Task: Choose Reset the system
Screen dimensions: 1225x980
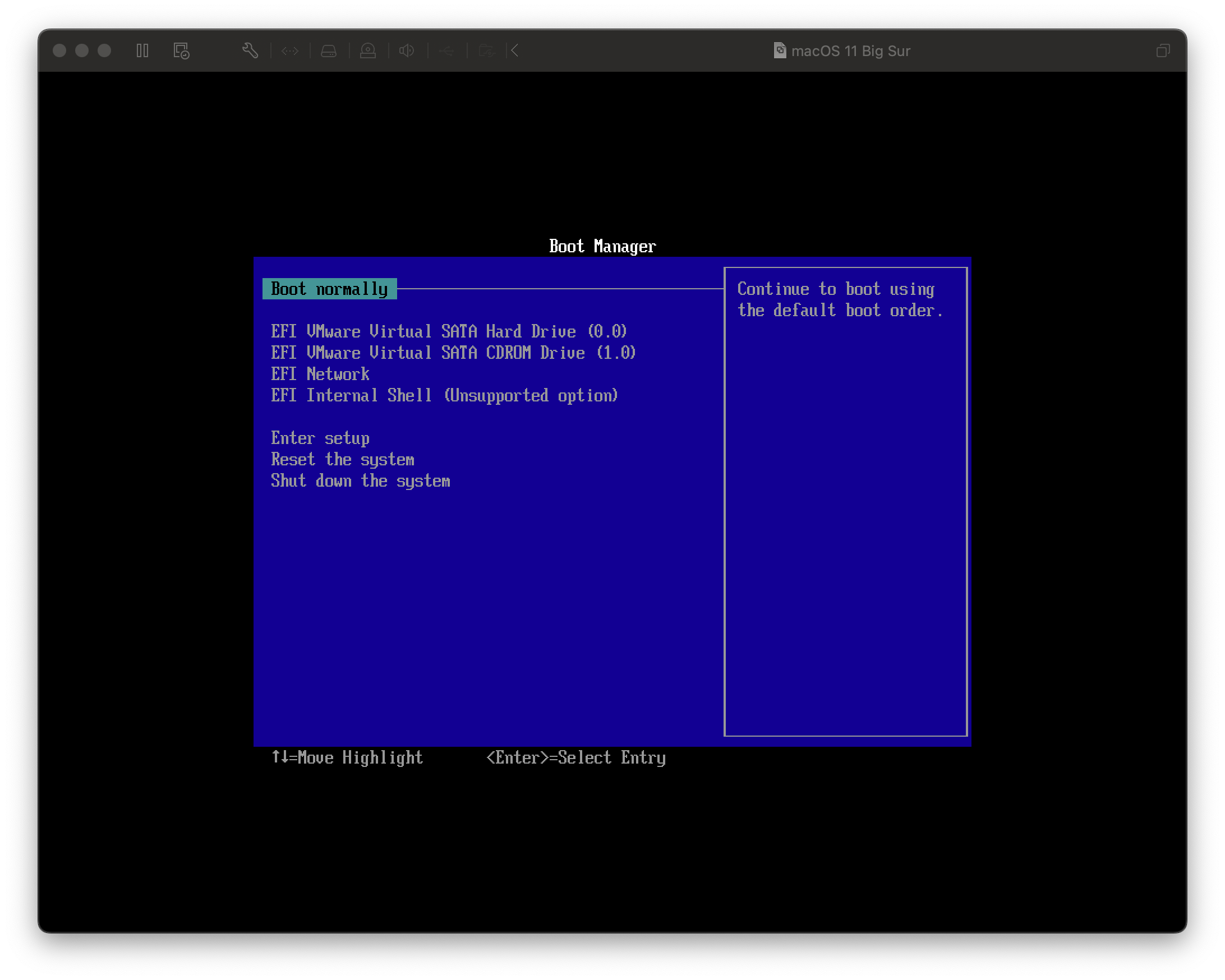Action: tap(343, 460)
